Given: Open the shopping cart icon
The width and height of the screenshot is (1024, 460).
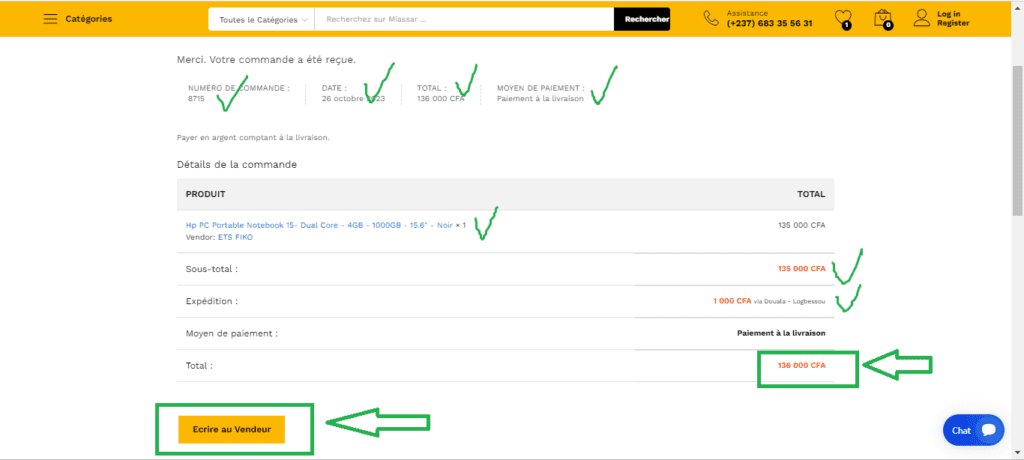Looking at the screenshot, I should point(882,18).
